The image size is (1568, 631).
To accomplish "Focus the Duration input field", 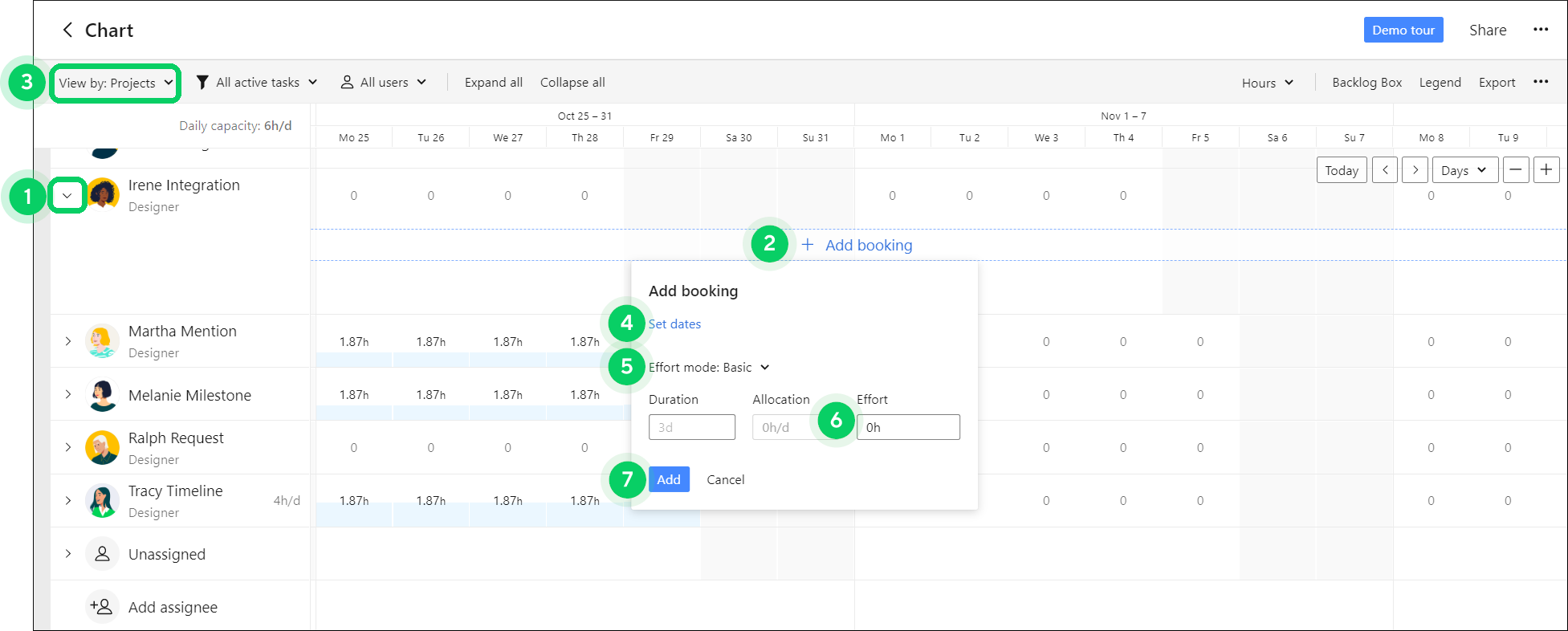I will click(692, 427).
